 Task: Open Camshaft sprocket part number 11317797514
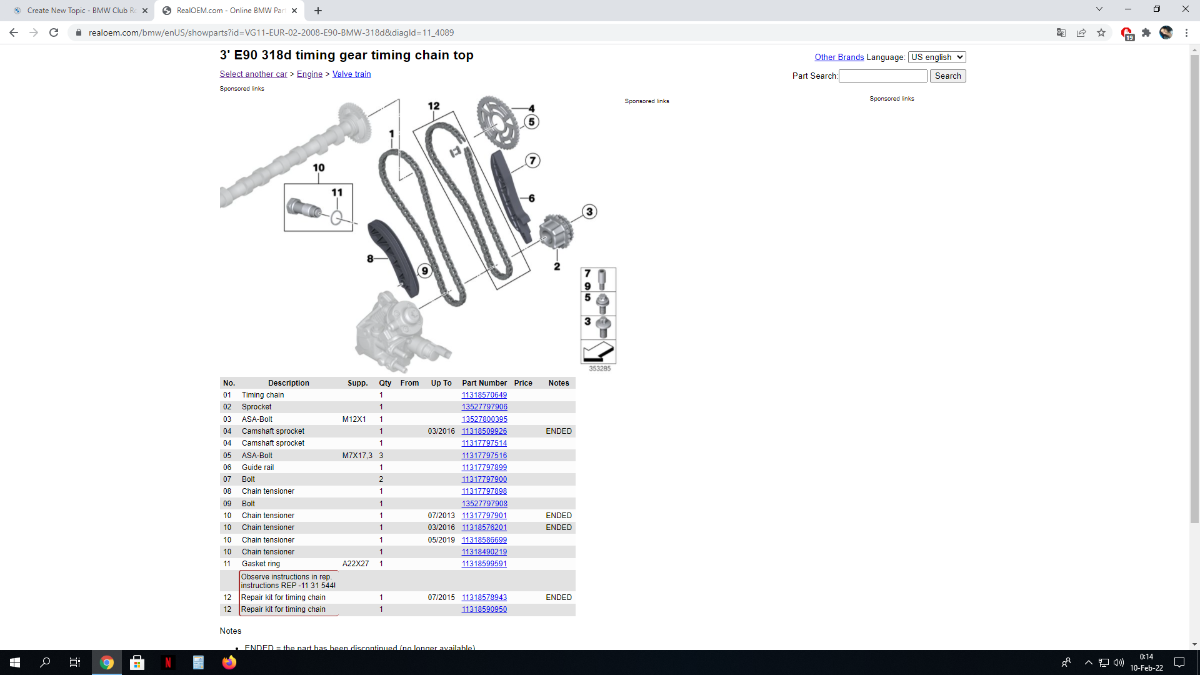(x=484, y=443)
